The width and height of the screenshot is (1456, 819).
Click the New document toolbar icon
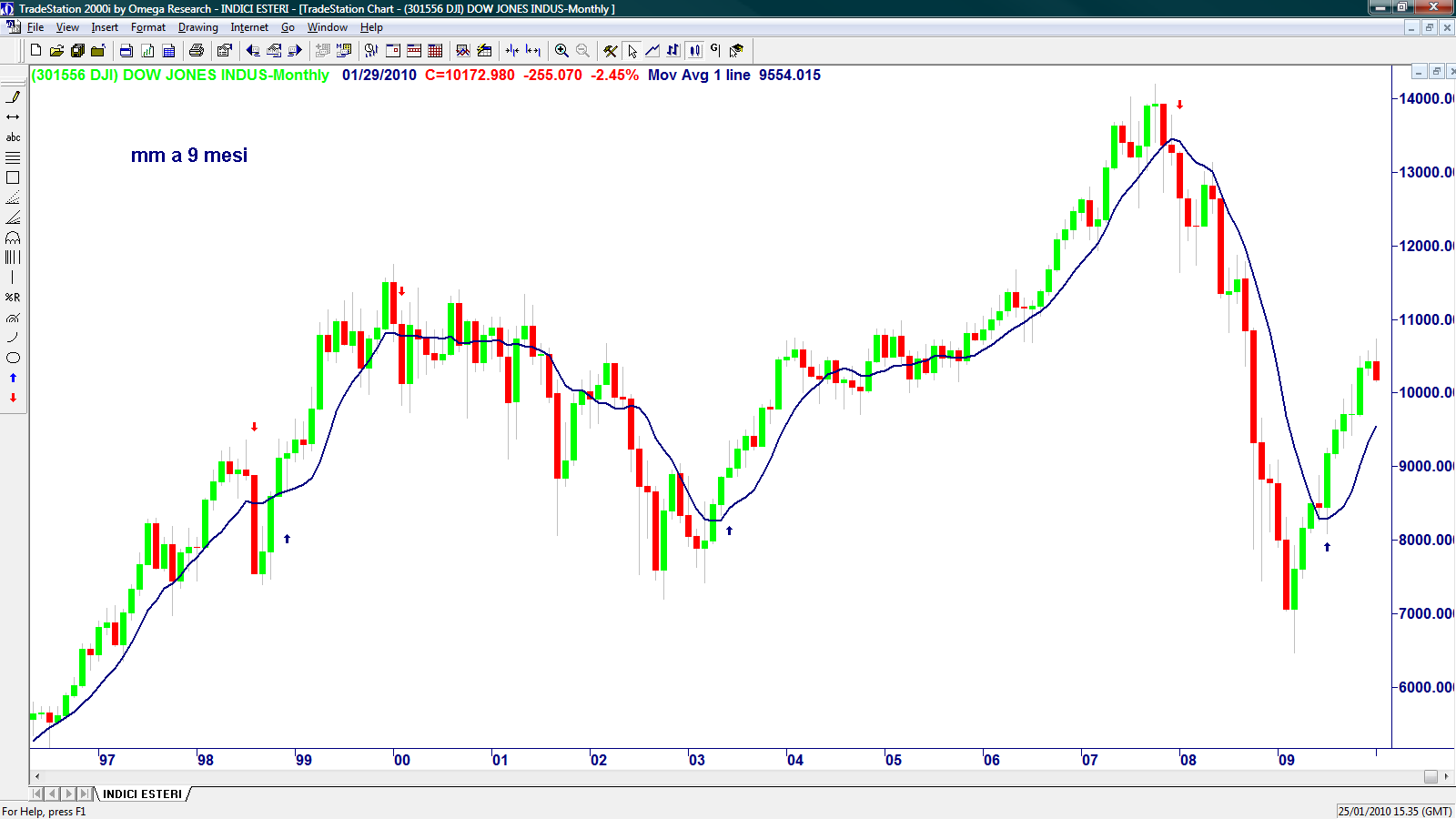pos(35,51)
